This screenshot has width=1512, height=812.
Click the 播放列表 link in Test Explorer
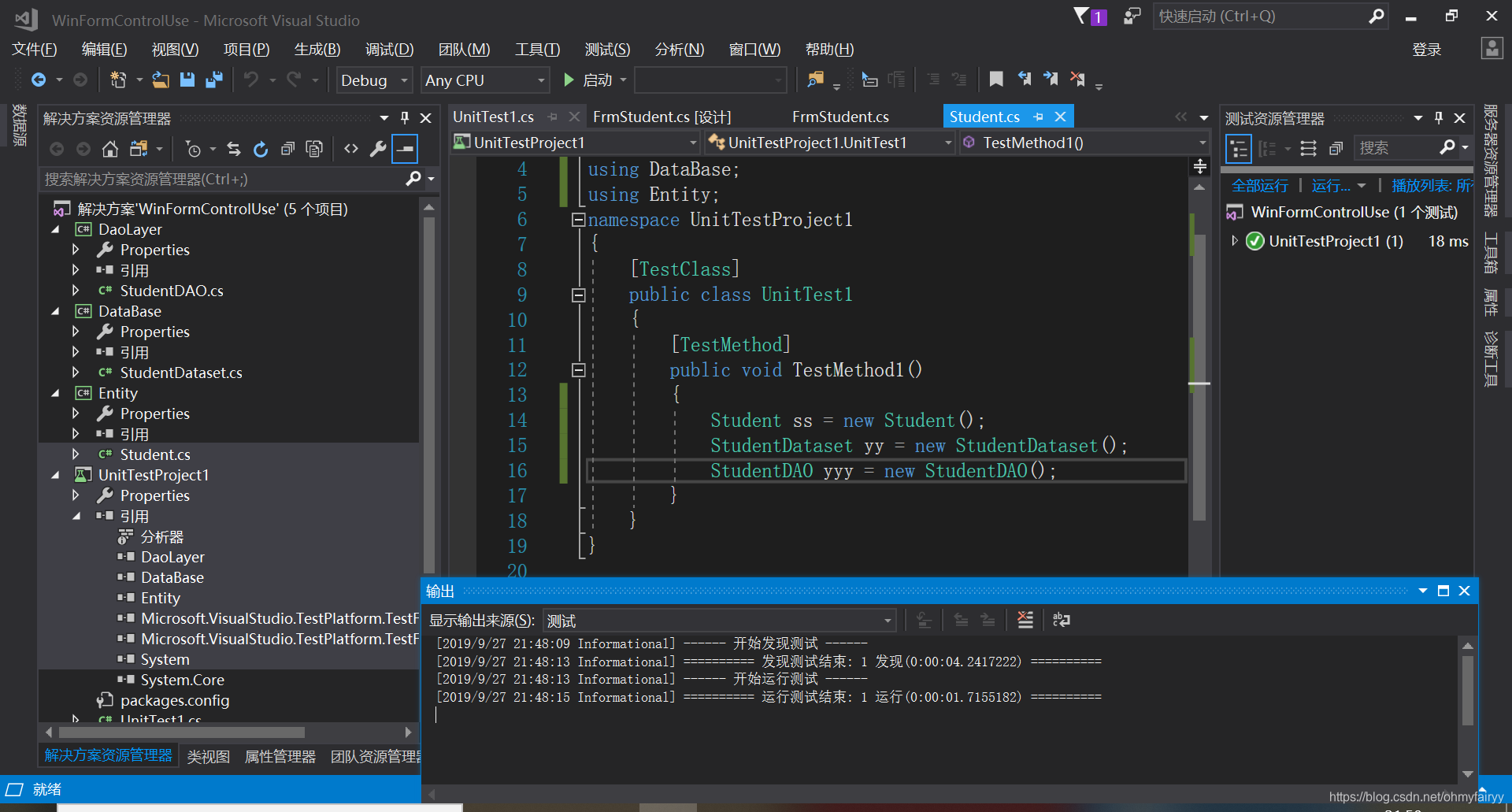point(1432,186)
